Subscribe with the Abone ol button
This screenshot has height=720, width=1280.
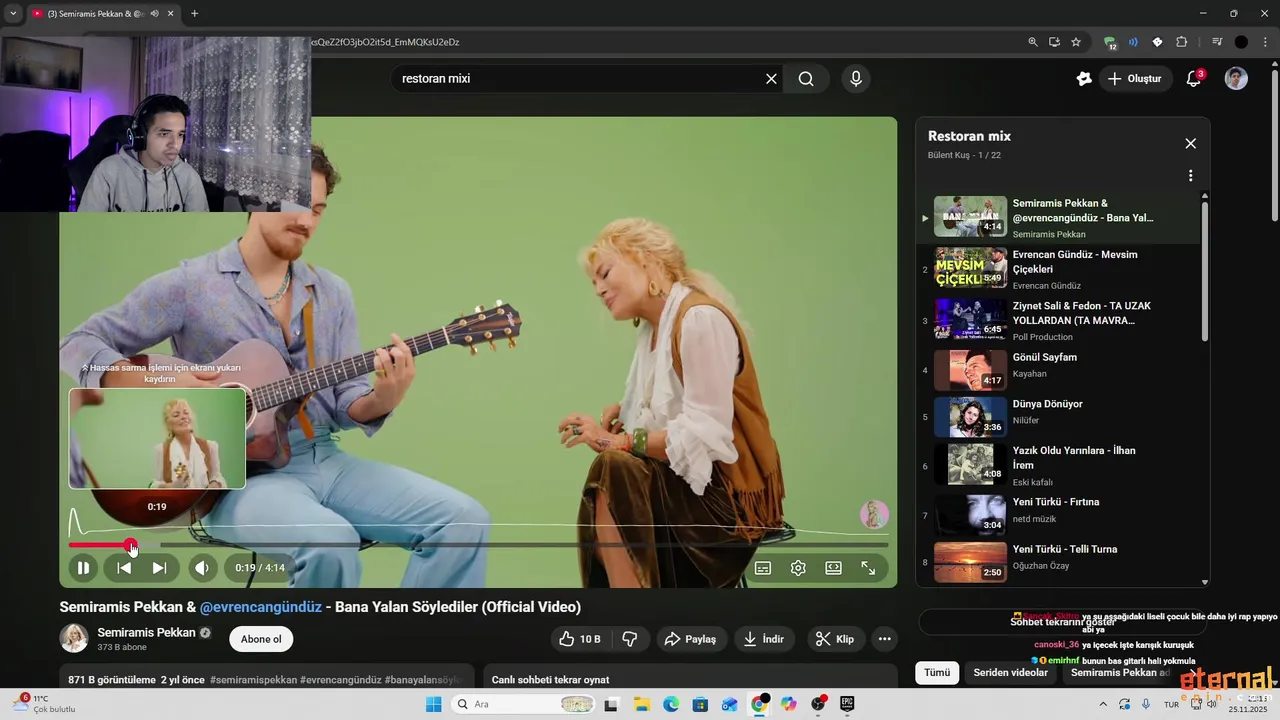[x=261, y=639]
